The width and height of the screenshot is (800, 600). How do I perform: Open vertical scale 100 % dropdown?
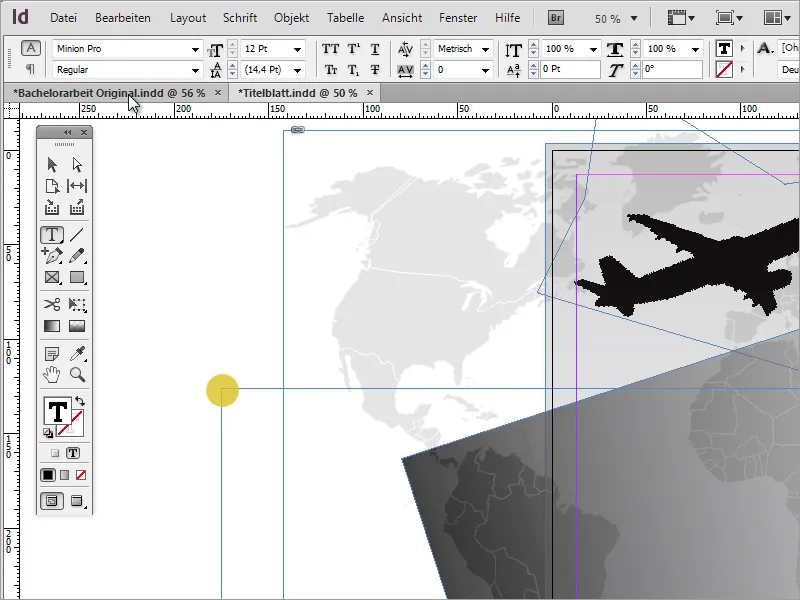point(593,49)
